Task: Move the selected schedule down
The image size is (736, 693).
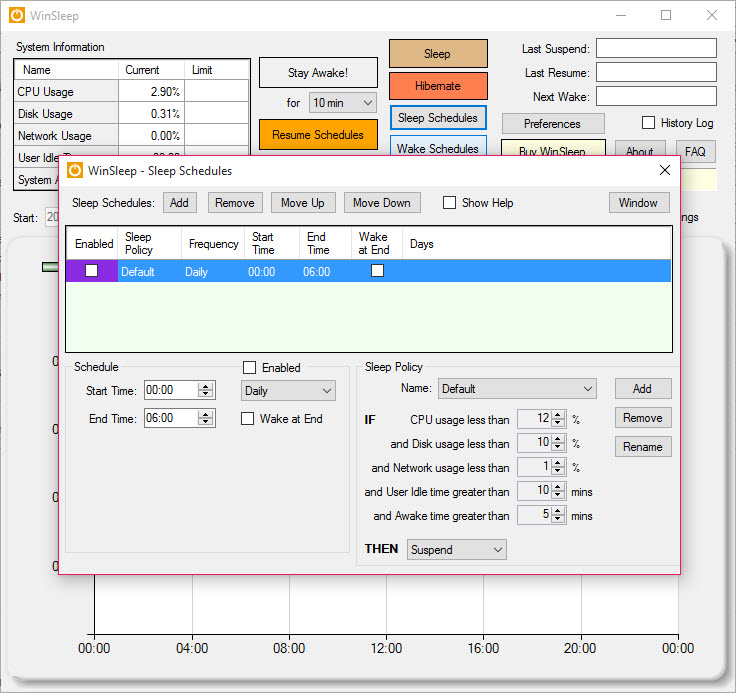Action: click(x=382, y=203)
